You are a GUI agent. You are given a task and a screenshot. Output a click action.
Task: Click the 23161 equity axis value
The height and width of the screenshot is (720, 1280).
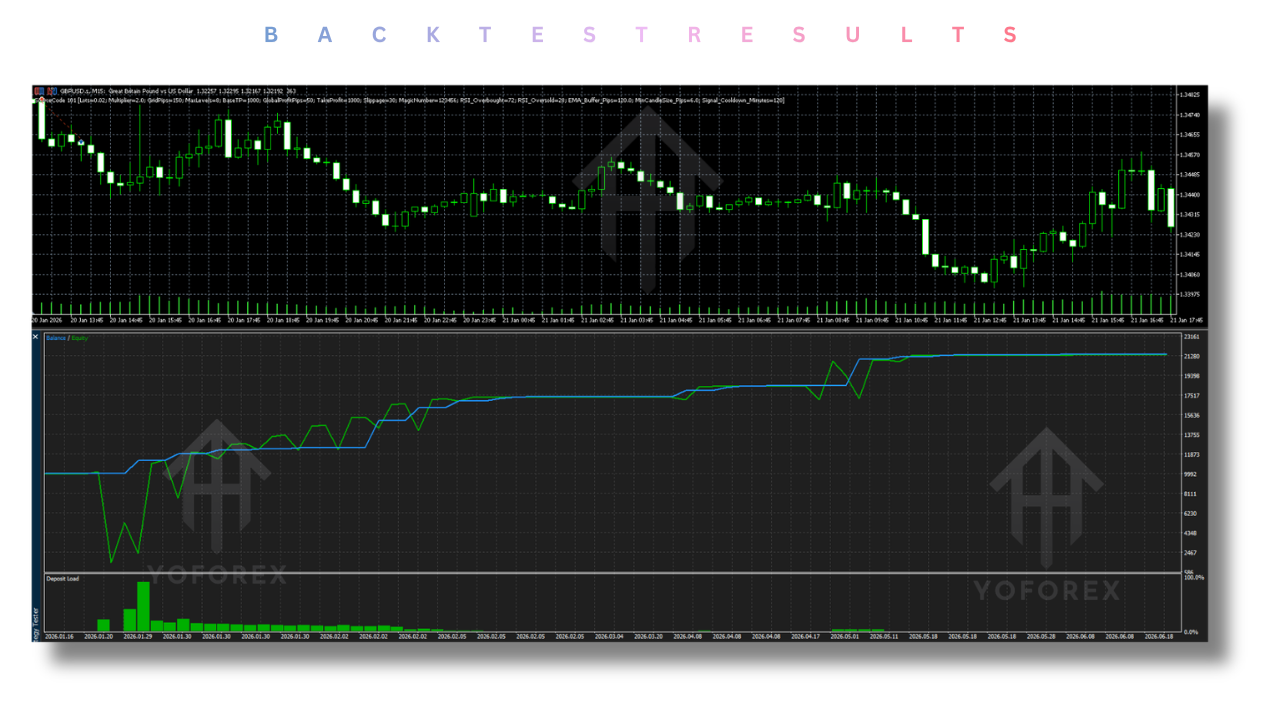click(1192, 337)
